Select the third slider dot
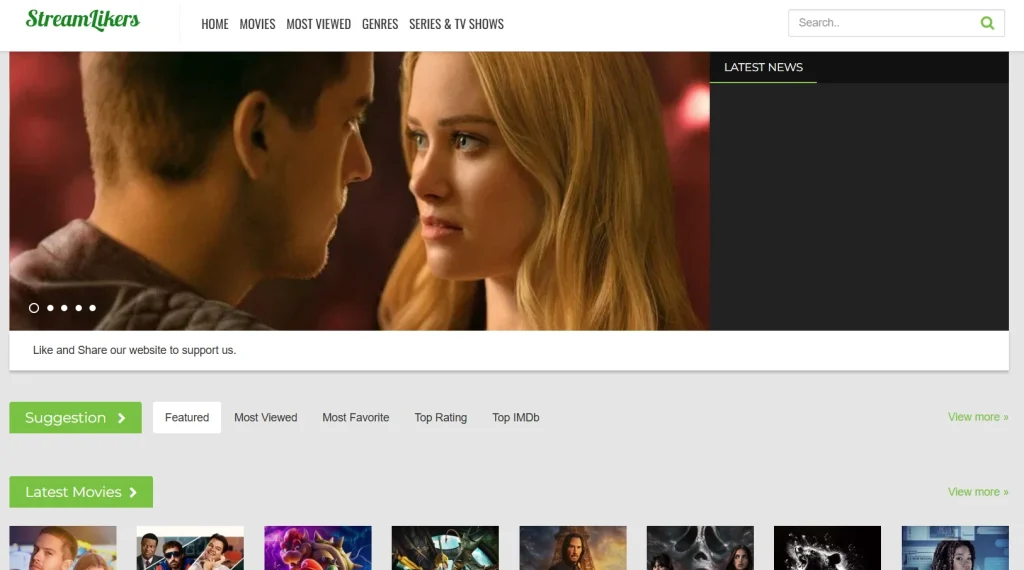Image resolution: width=1024 pixels, height=570 pixels. coord(64,308)
